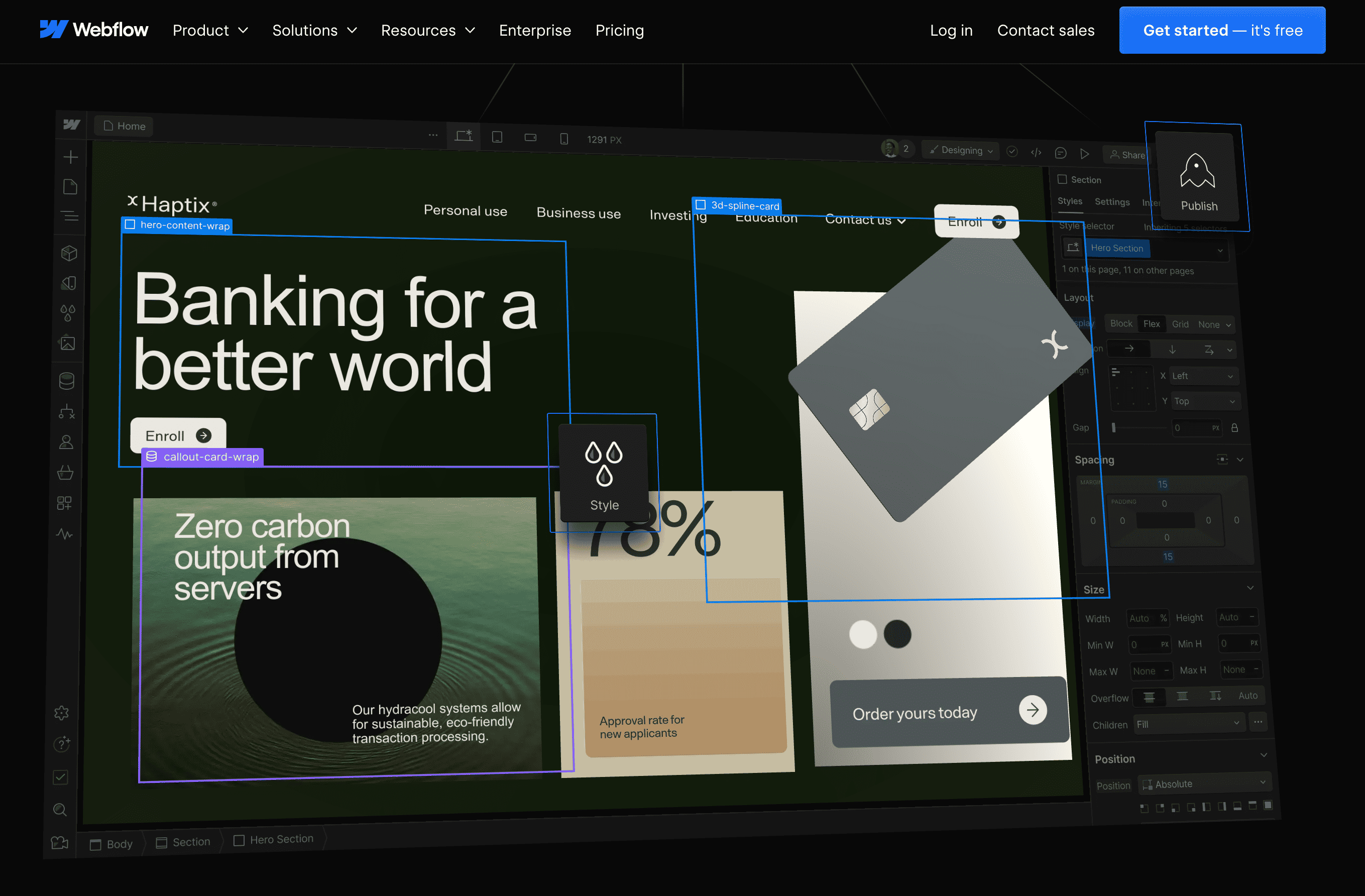The height and width of the screenshot is (896, 1365).
Task: Open the Assets image icon
Action: [x=68, y=343]
